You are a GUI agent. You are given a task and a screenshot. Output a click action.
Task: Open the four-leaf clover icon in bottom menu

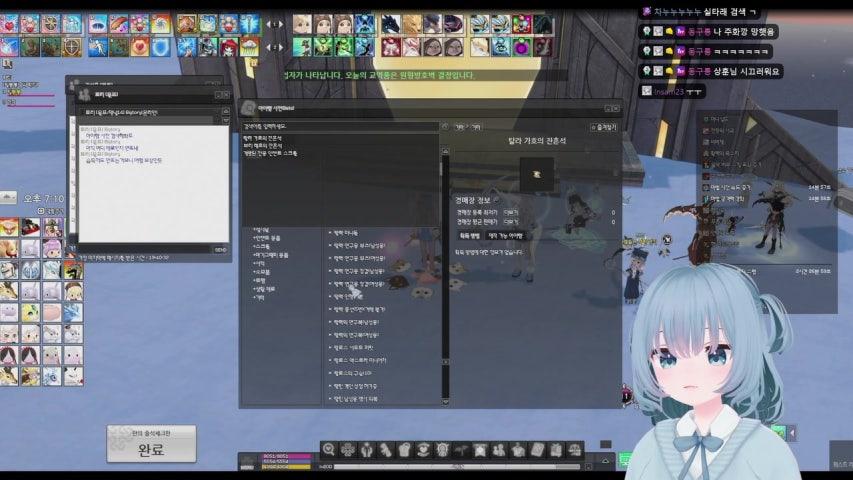(348, 450)
